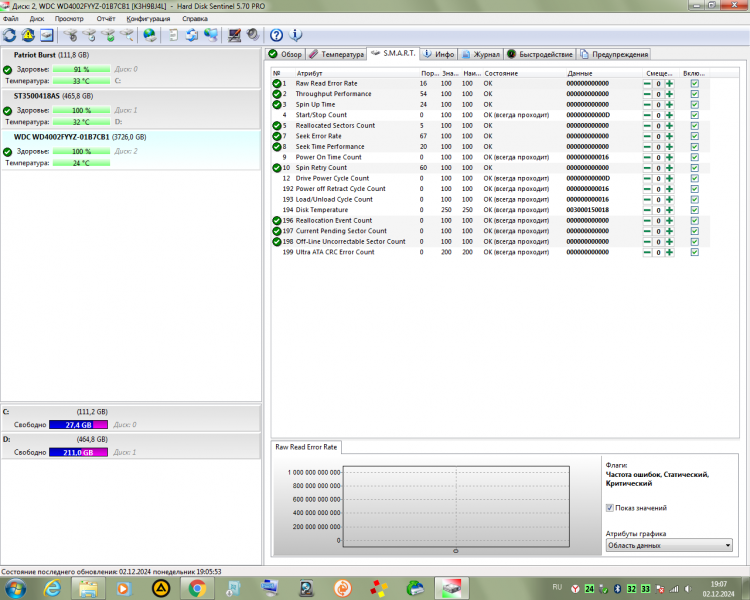Click the disk panel icon with blue frame

click(x=47, y=35)
